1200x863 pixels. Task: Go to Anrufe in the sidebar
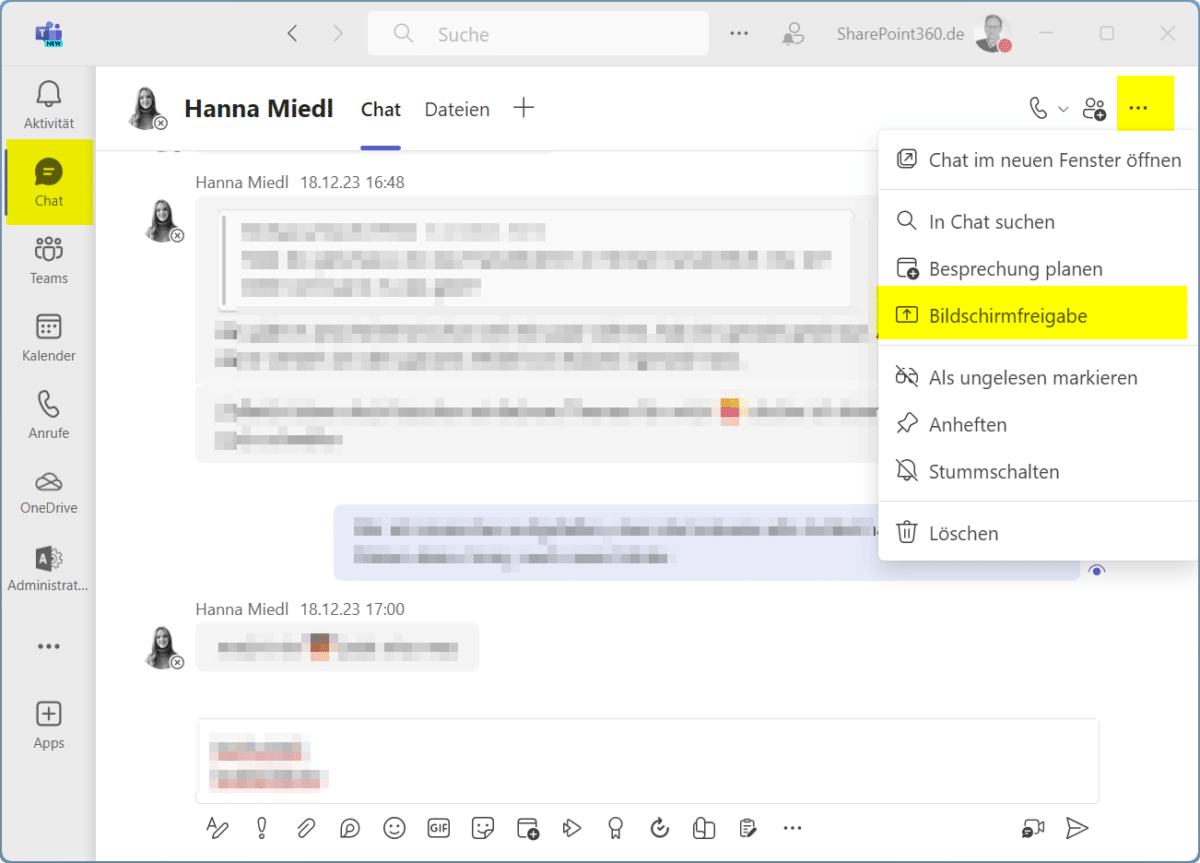49,414
